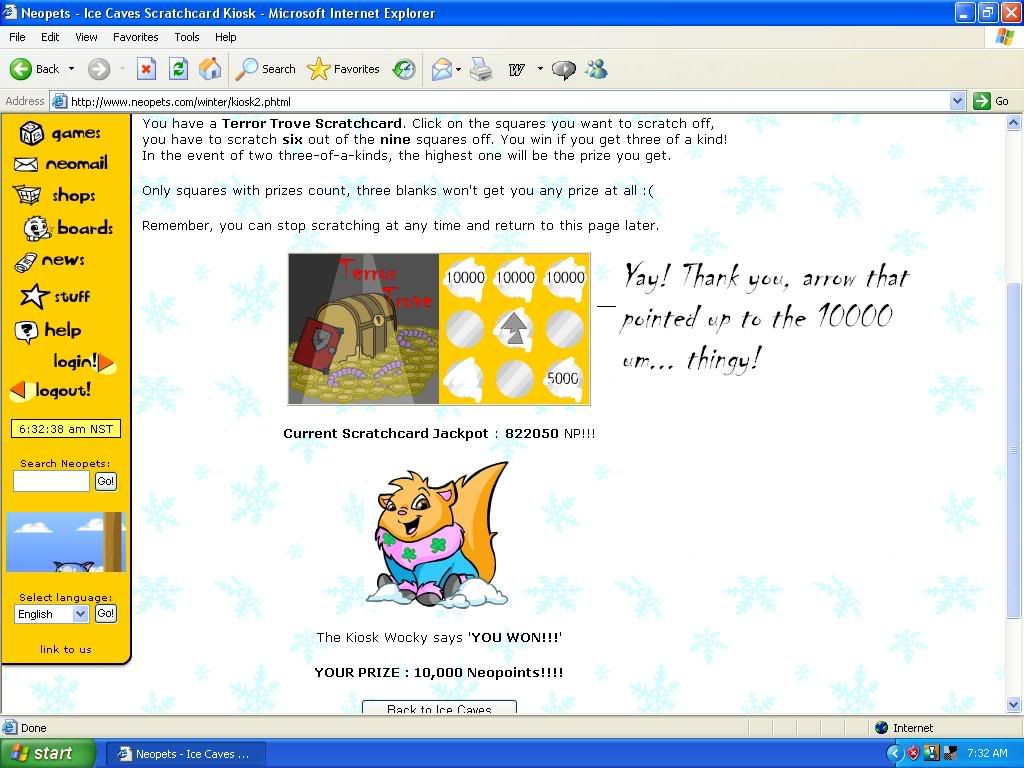Open the Discuss speech bubble icon
Viewport: 1024px width, 768px height.
[564, 69]
